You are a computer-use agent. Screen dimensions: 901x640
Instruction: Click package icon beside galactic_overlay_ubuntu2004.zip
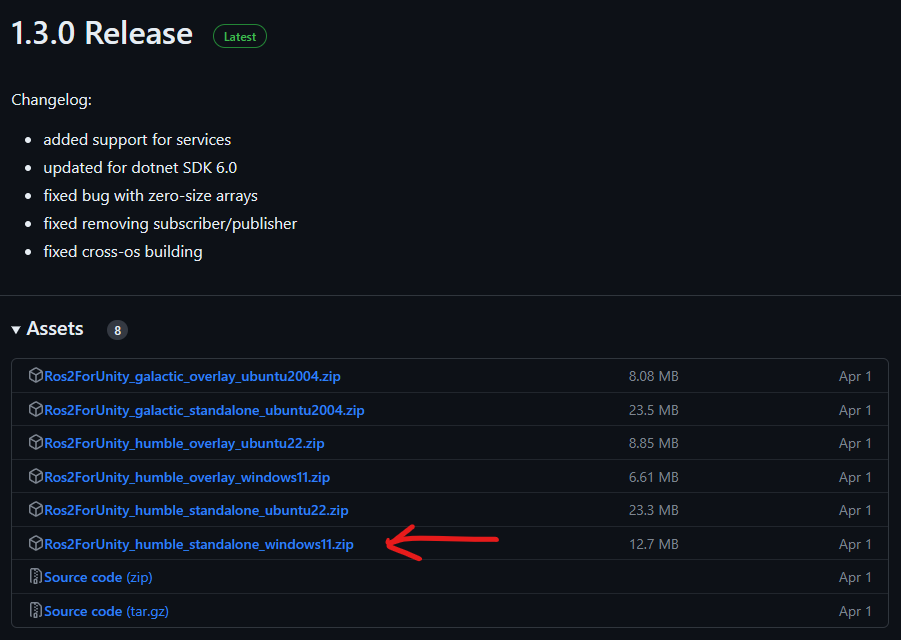pos(36,376)
